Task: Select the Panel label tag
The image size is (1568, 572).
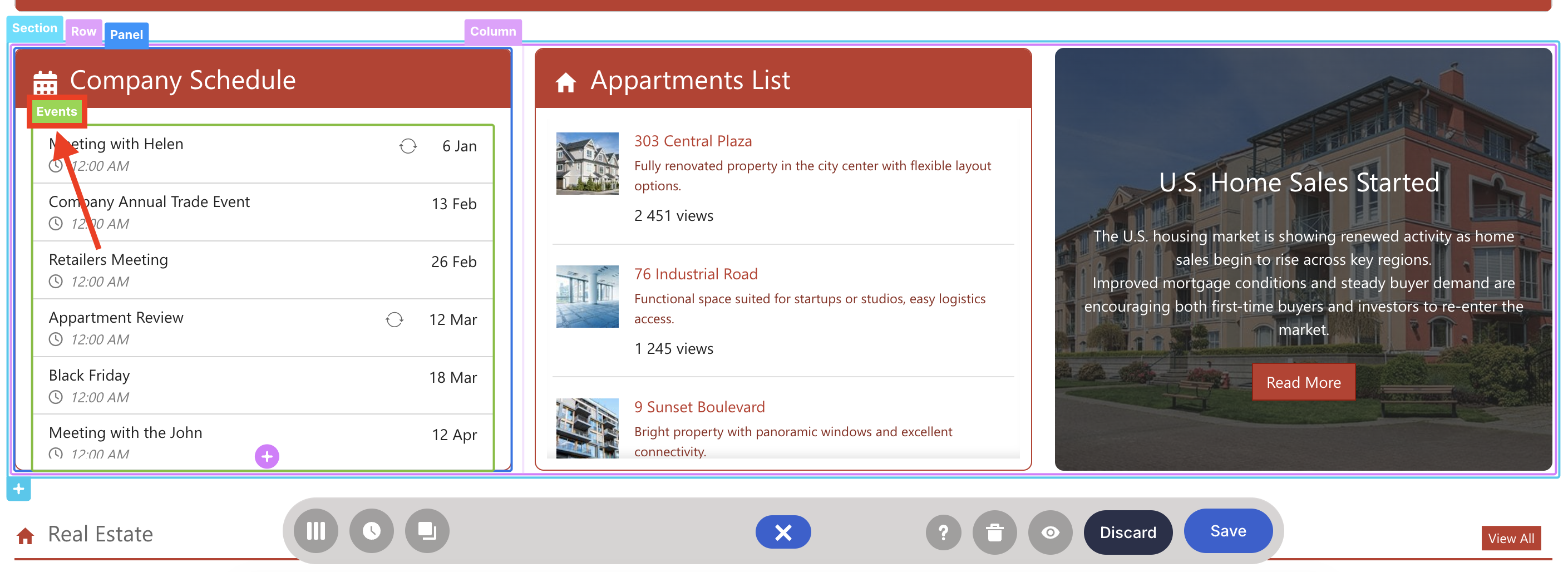Action: (127, 34)
